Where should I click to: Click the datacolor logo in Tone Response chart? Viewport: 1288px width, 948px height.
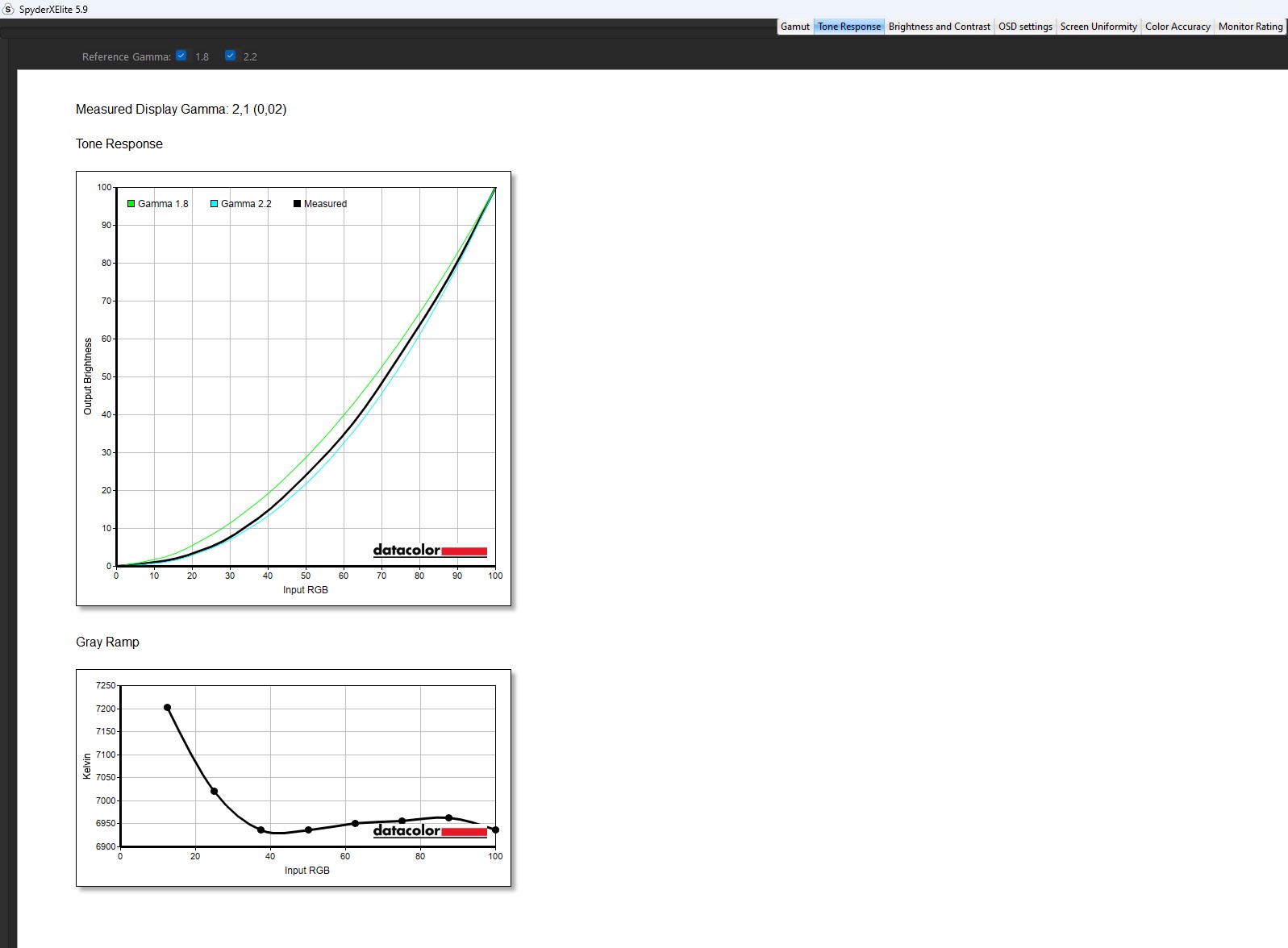click(x=429, y=551)
